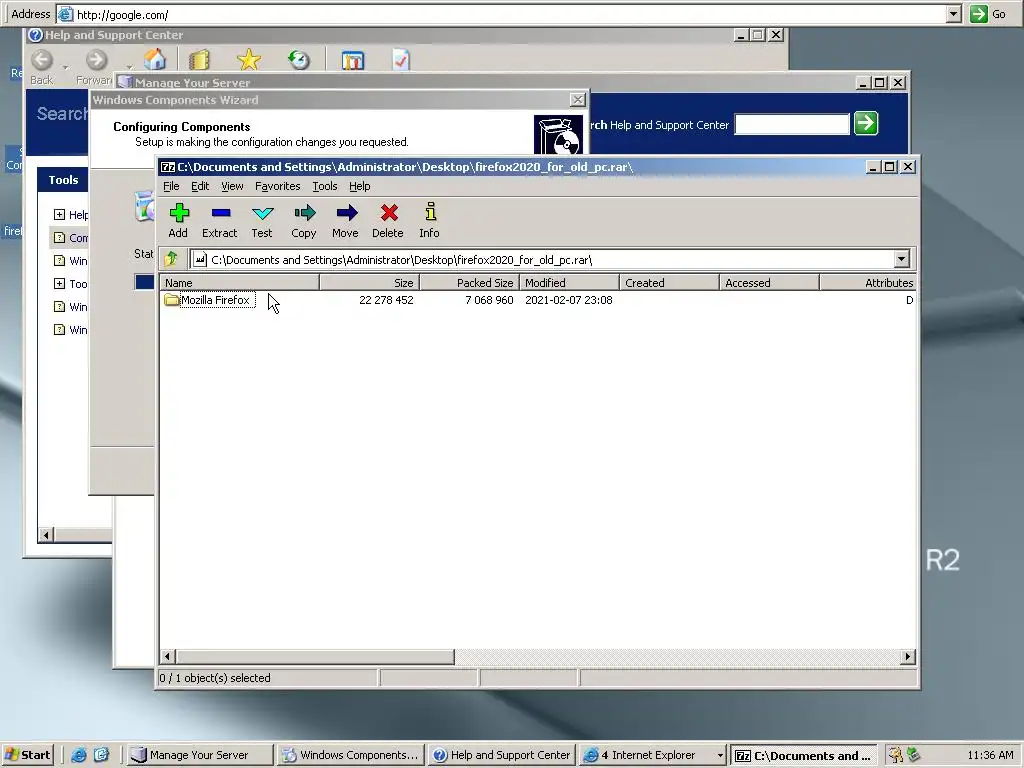Screen dimensions: 1024x768
Task: Click first system tray icon
Action: tap(895, 755)
